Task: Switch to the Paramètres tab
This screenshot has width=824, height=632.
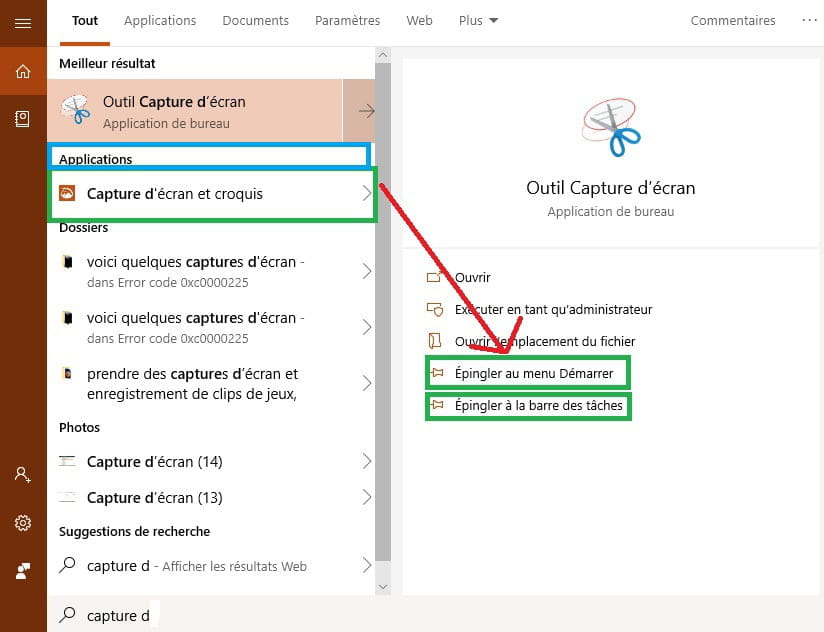Action: click(347, 20)
